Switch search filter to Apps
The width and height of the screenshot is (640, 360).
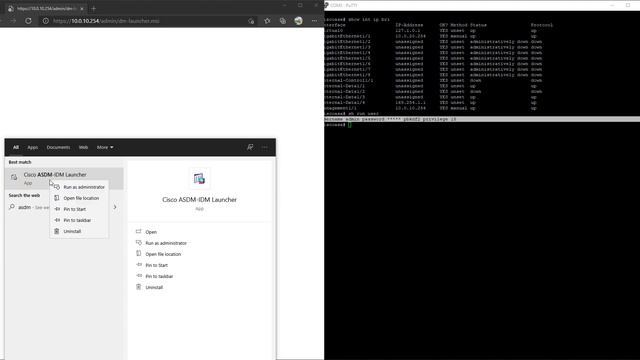pyautogui.click(x=33, y=147)
